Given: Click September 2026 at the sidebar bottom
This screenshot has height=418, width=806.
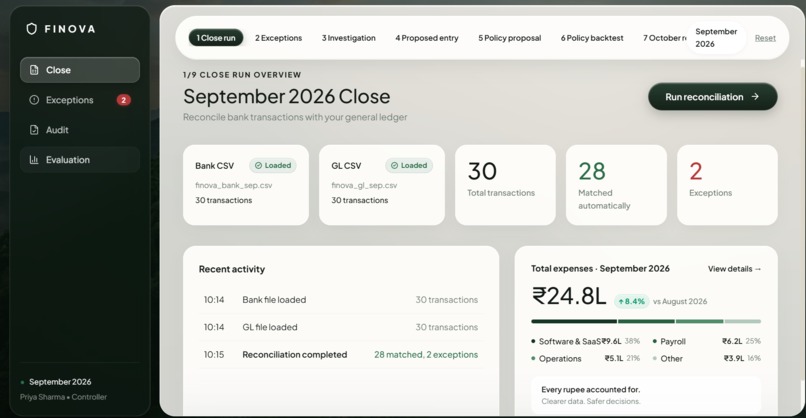Looking at the screenshot, I should (x=60, y=382).
